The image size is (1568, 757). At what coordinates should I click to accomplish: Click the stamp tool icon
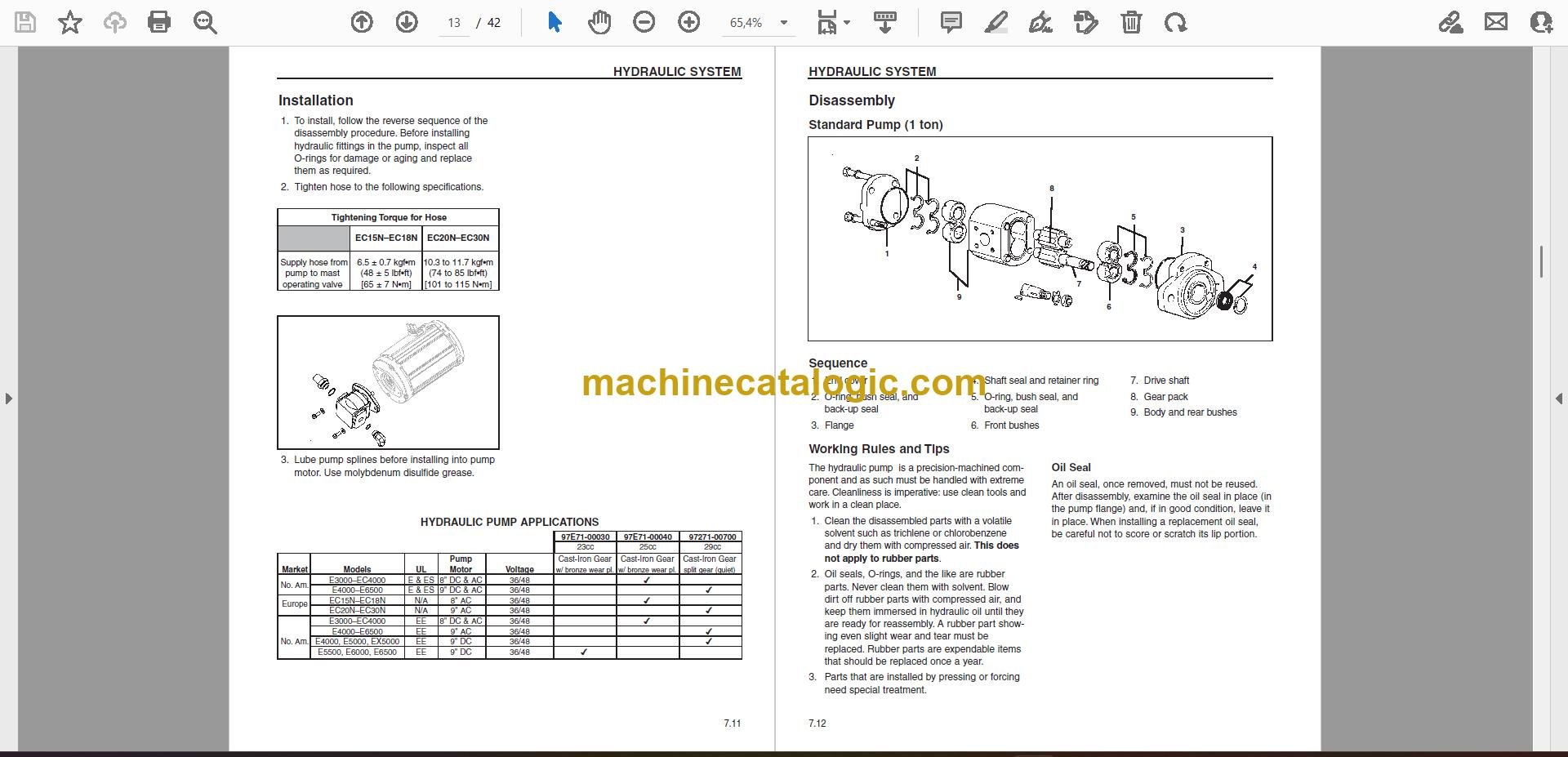[x=1086, y=22]
